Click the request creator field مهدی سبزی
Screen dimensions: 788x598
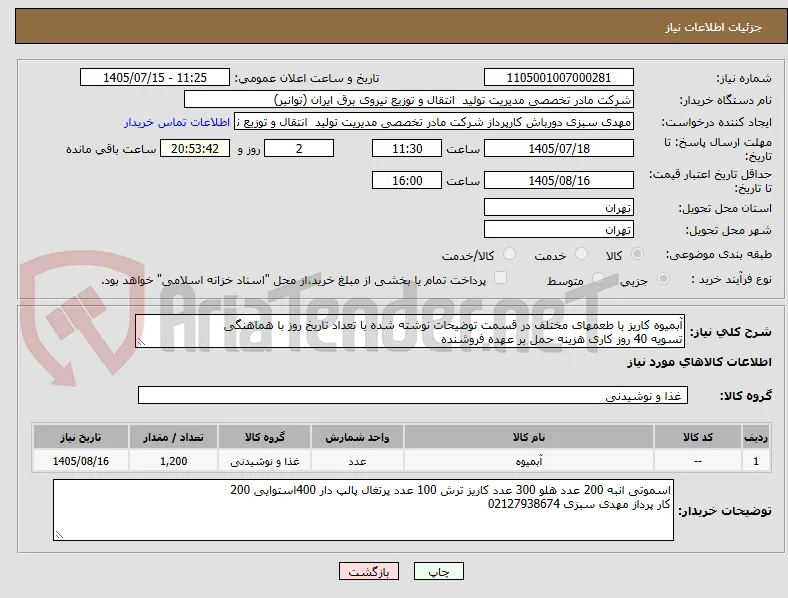click(x=434, y=122)
